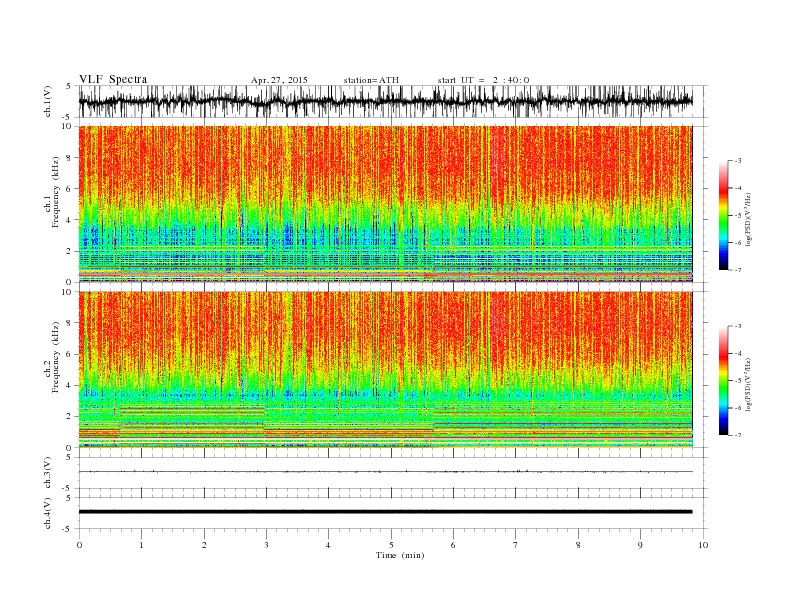The image size is (792, 612).
Task: Select the start UT = 2:40:0 label
Action: coord(483,80)
